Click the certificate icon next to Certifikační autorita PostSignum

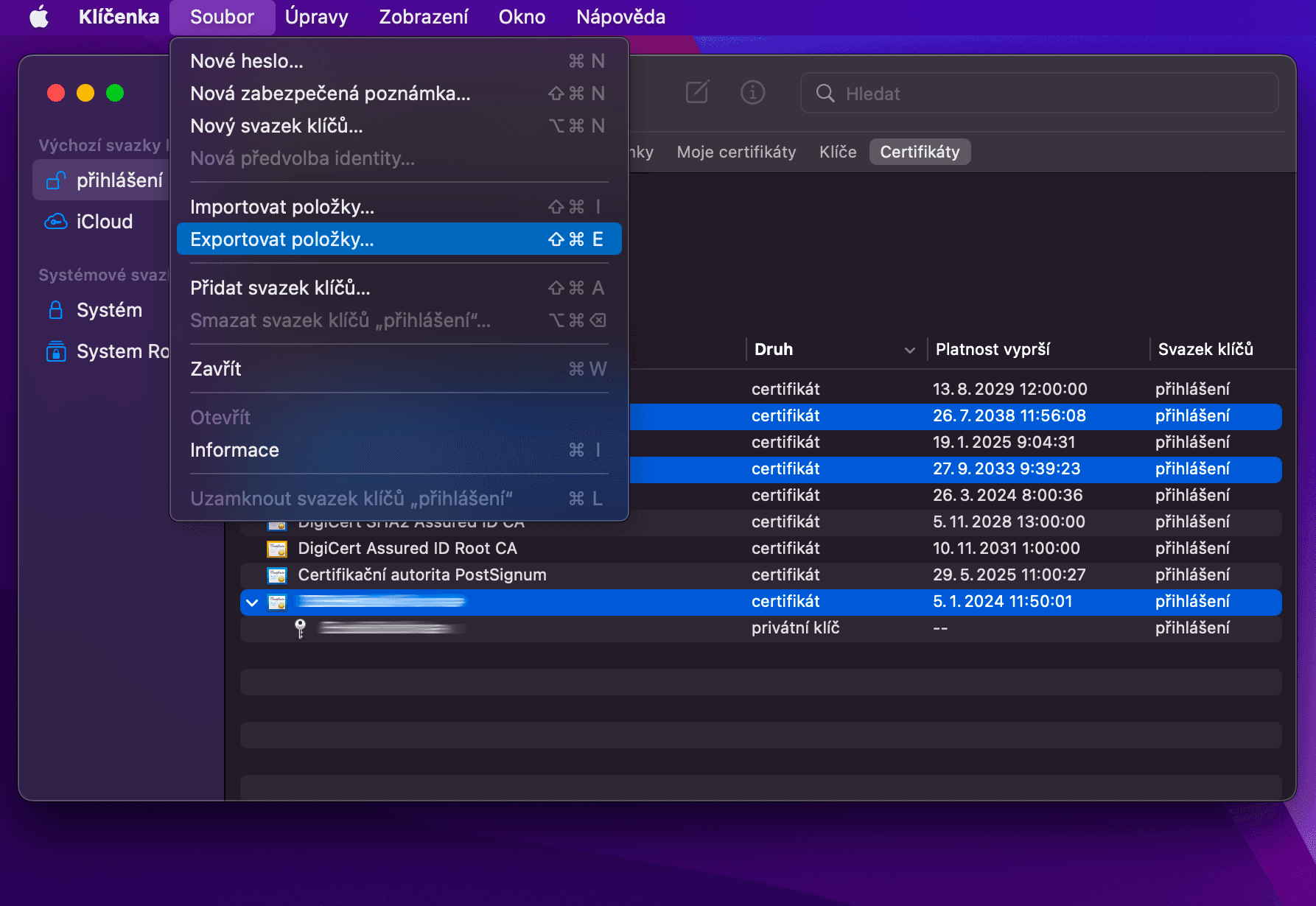click(x=276, y=575)
